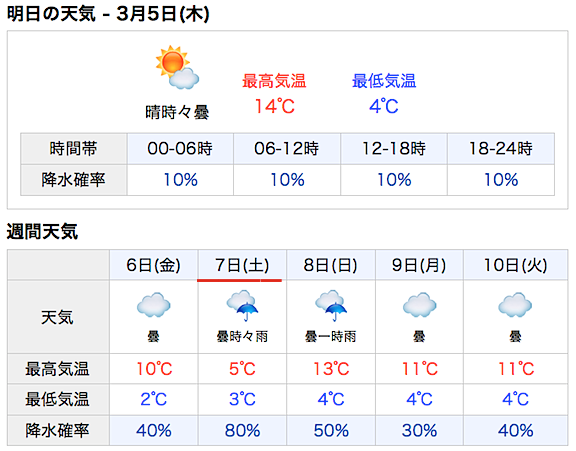Viewport: 576px width, 451px height.
Task: Click the cloud umbrella icon for 8日(日)
Action: 331,306
